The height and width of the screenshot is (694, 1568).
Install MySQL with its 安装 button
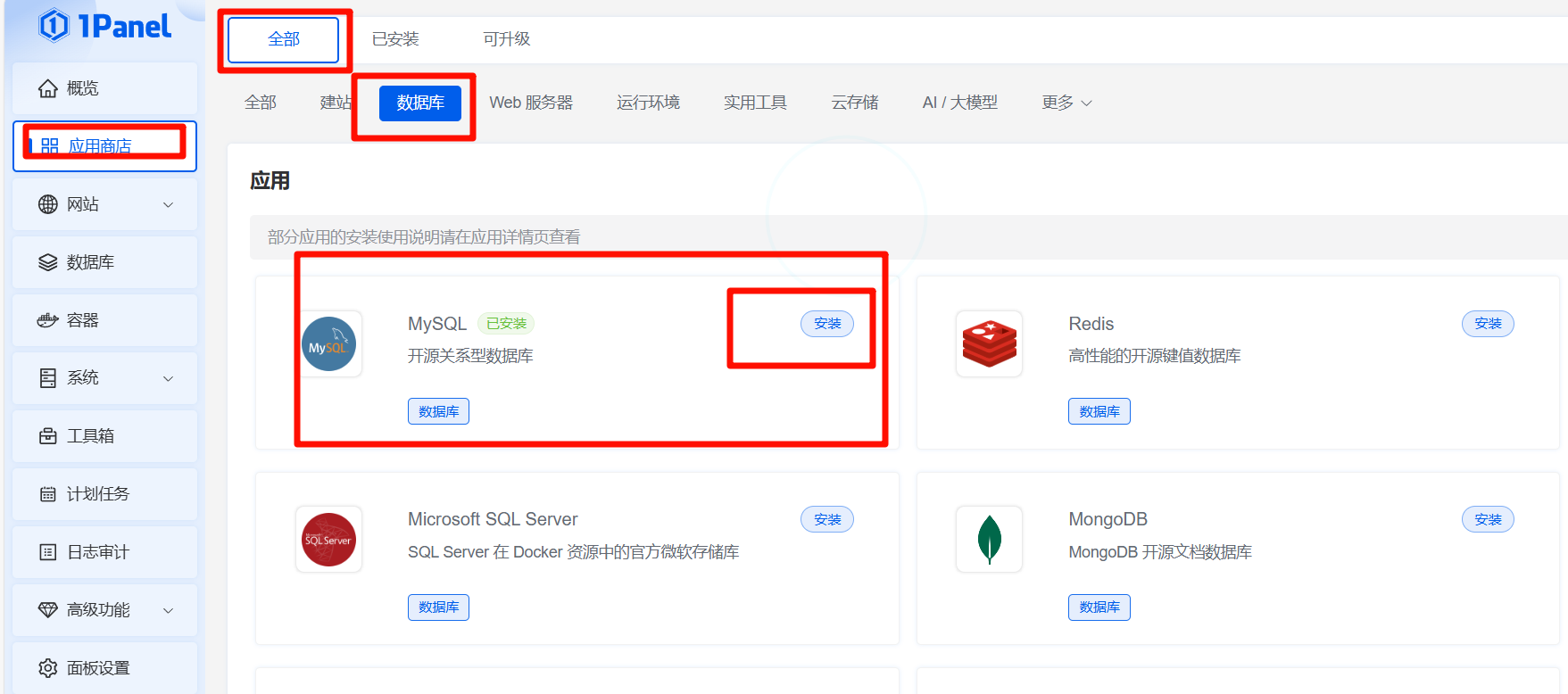[x=827, y=324]
